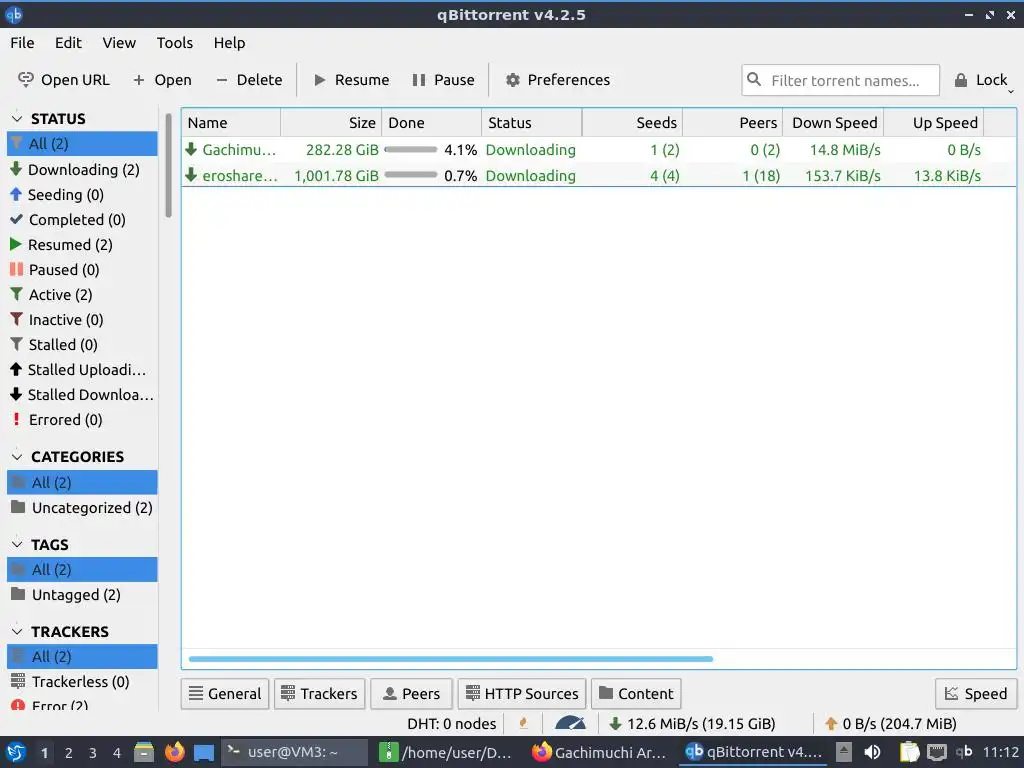The height and width of the screenshot is (768, 1024).
Task: Click the download arrow icon of eroshare torrent
Action: coord(191,175)
